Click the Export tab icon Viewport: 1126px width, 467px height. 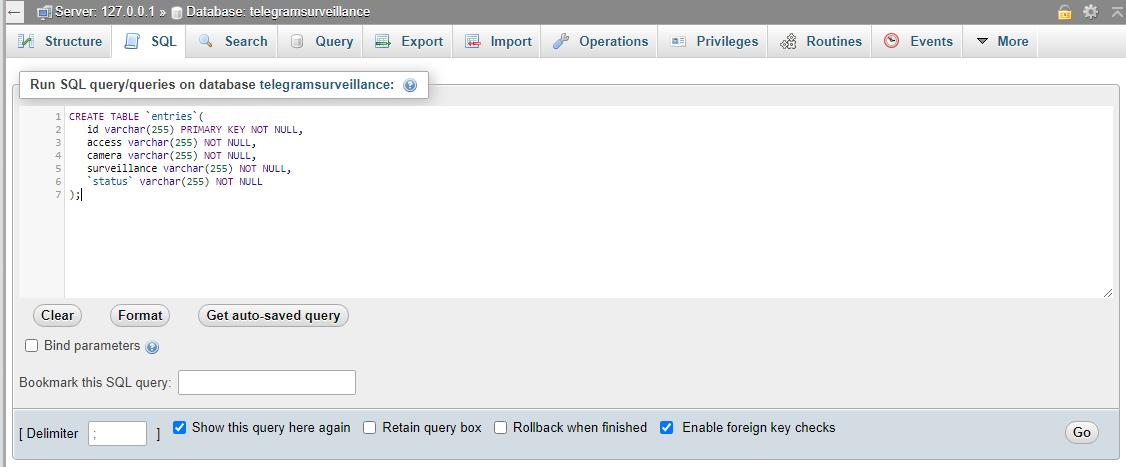(383, 41)
